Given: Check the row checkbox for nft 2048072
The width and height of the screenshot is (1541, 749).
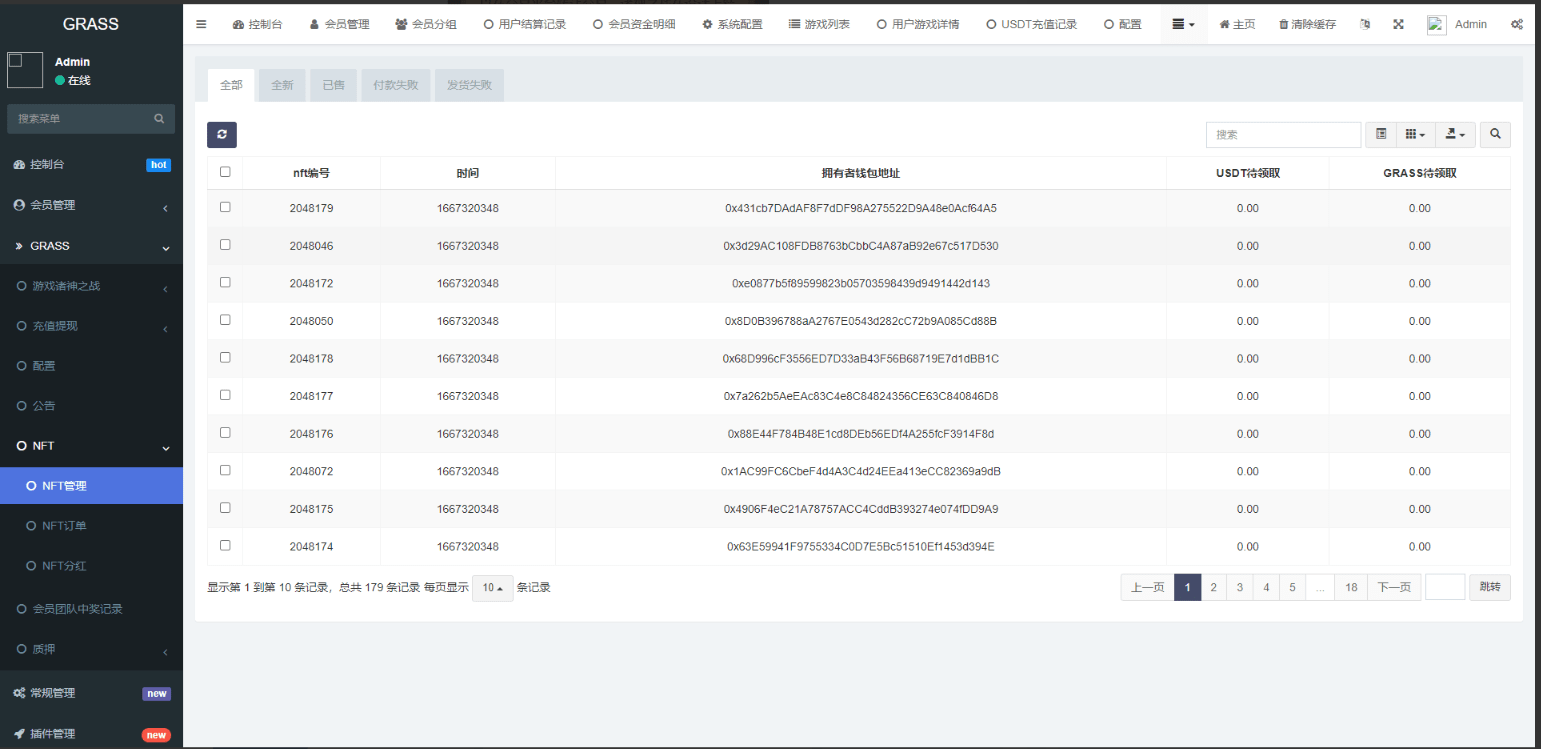Looking at the screenshot, I should 225,470.
